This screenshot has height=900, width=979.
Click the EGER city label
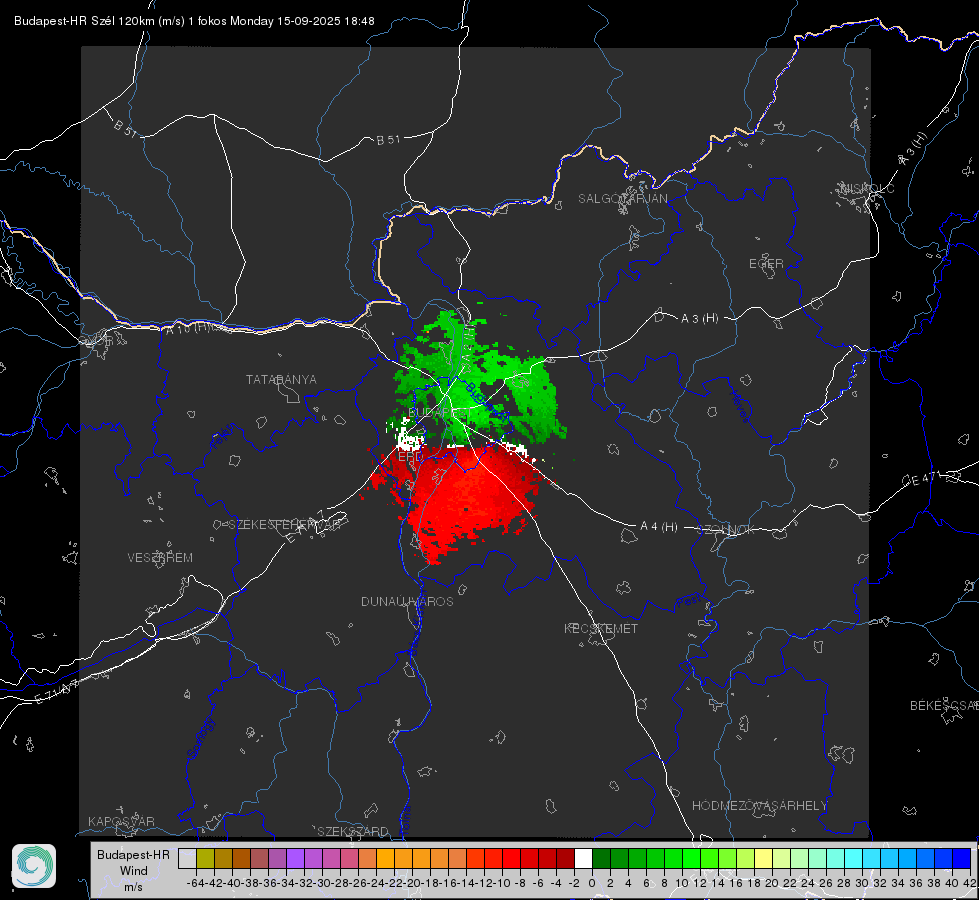pyautogui.click(x=766, y=264)
